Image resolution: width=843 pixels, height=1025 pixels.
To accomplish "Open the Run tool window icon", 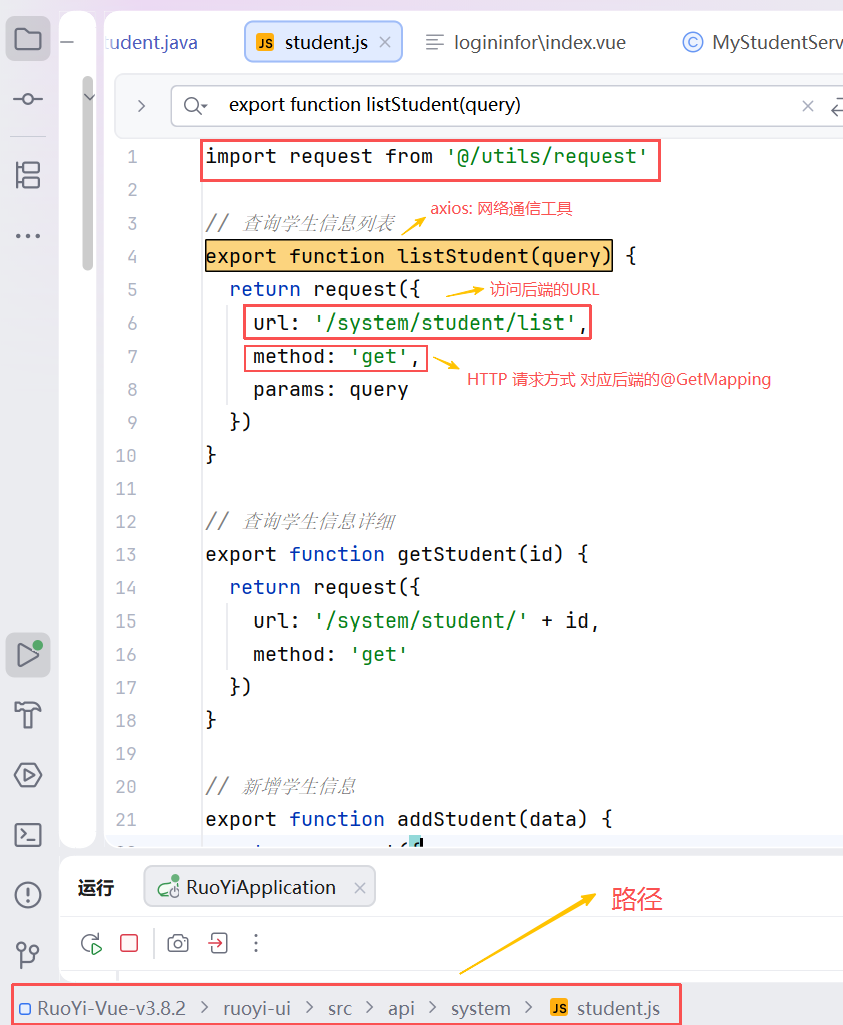I will coord(28,655).
